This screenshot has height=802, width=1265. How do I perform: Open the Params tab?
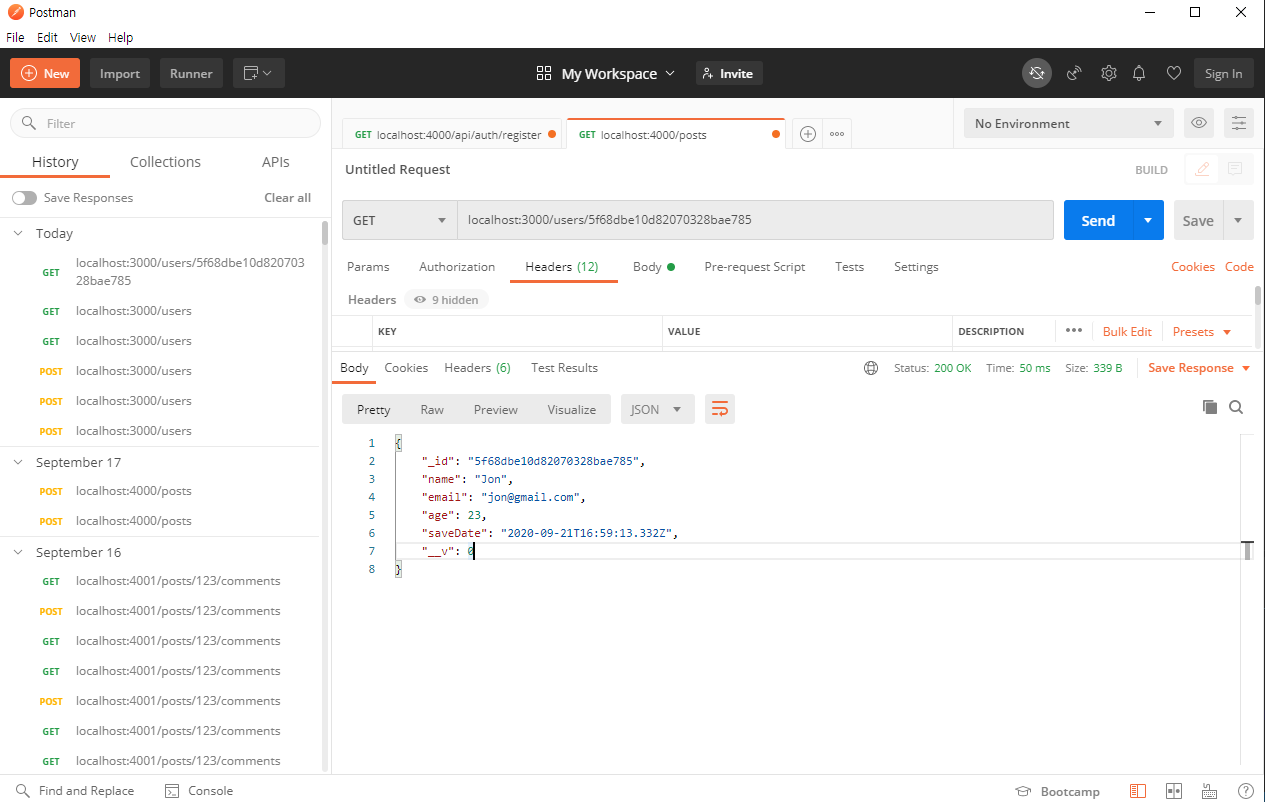368,267
